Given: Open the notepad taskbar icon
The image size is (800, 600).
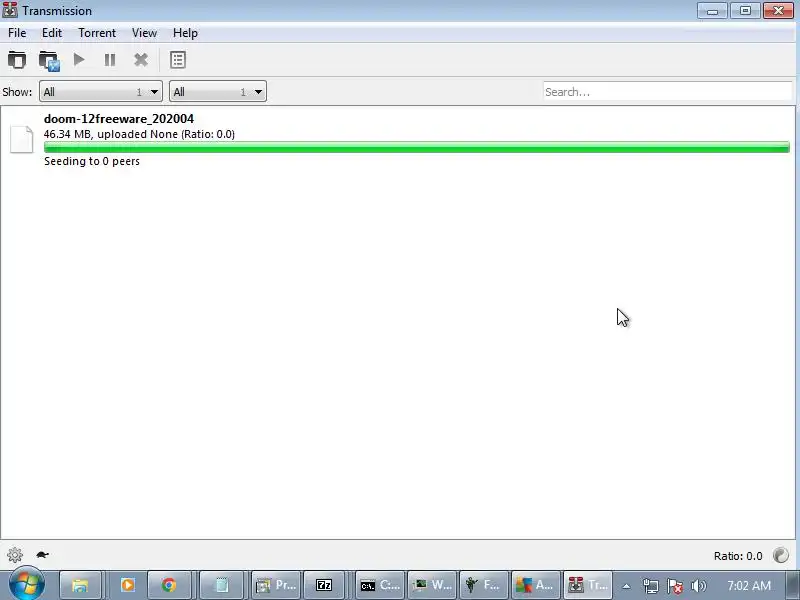Looking at the screenshot, I should [221, 585].
